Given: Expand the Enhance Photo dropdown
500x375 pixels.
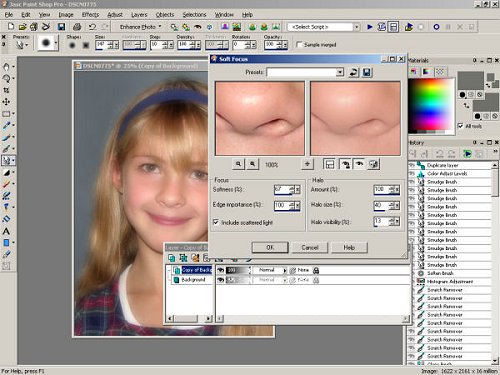Looking at the screenshot, I should tap(160, 26).
